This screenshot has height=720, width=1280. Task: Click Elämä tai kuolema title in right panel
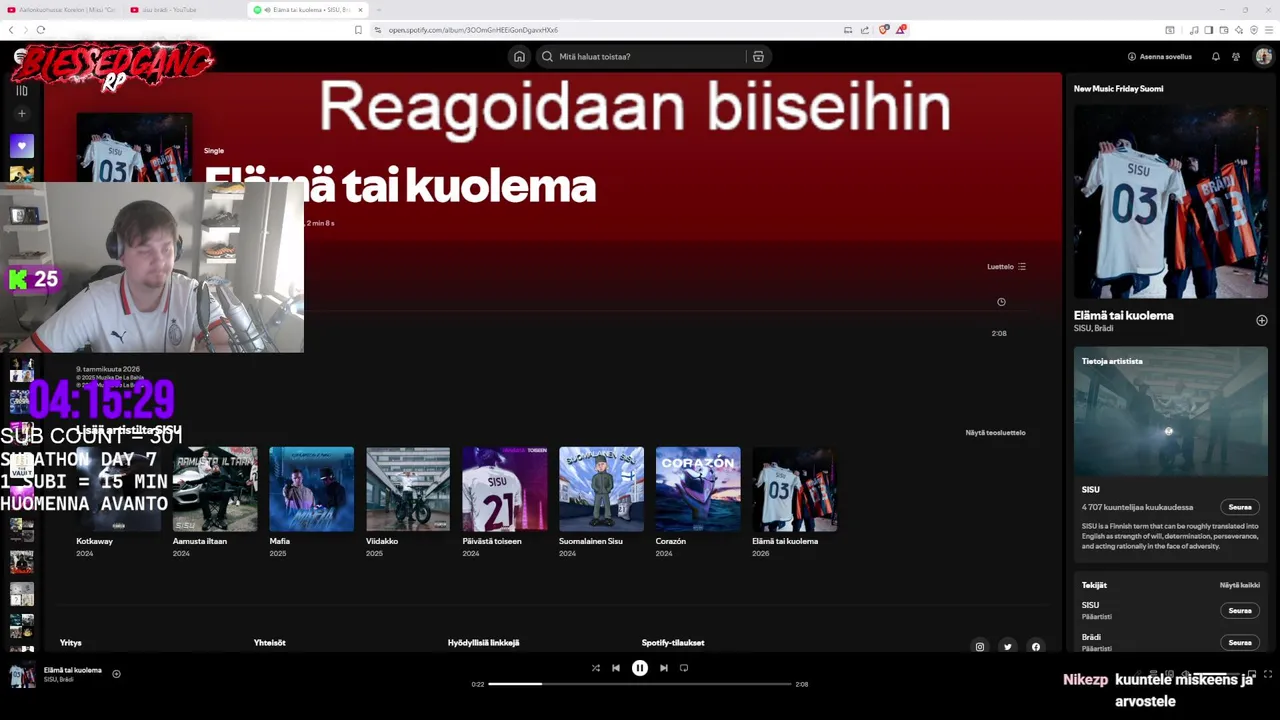(x=1124, y=315)
